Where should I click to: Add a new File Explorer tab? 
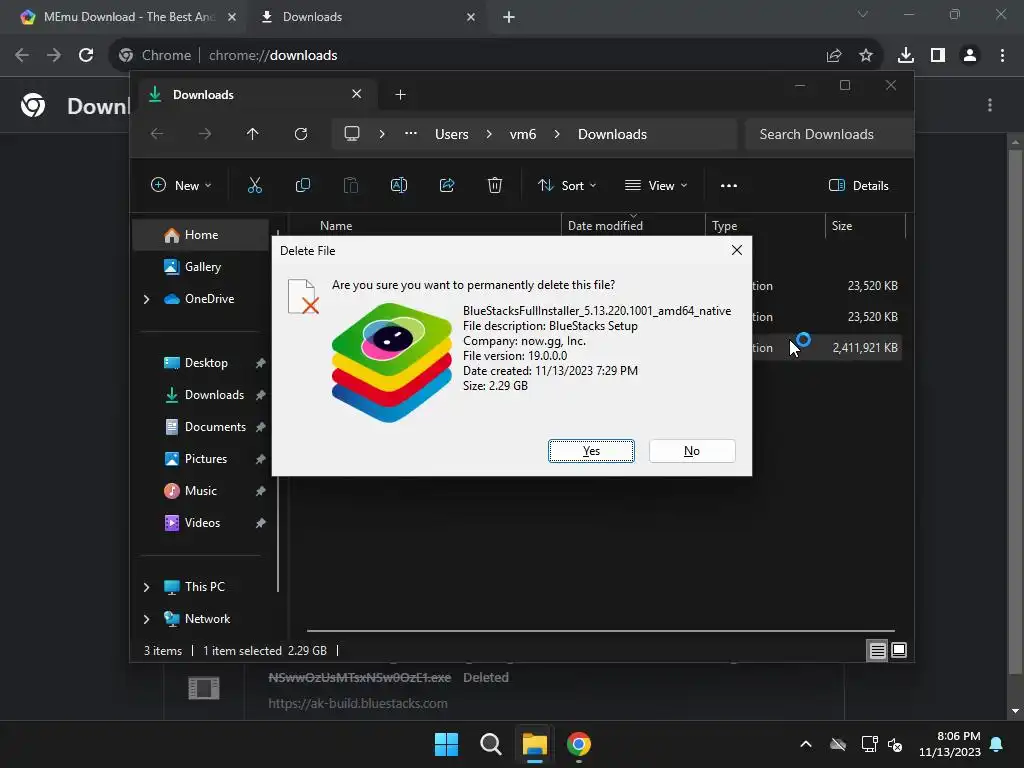pyautogui.click(x=400, y=95)
